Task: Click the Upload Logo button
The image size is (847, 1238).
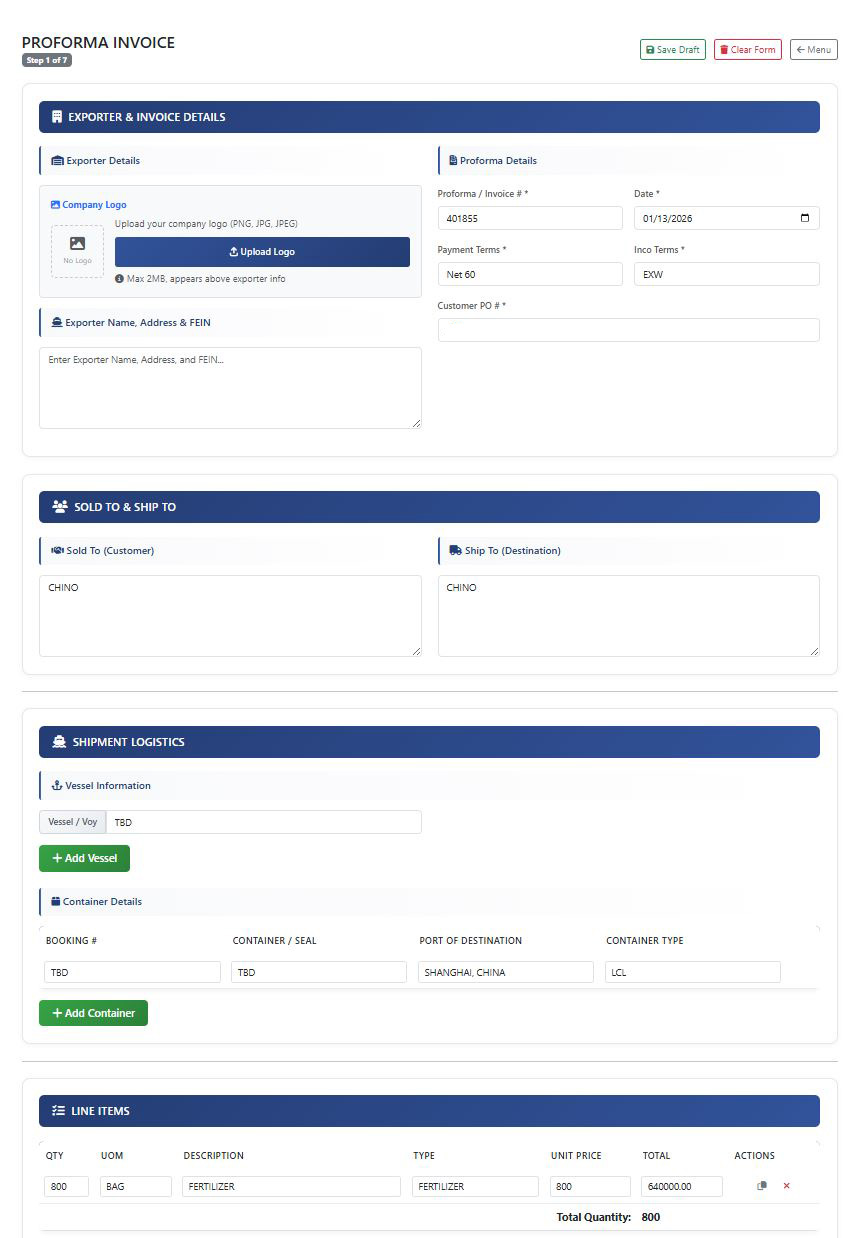Action: click(x=262, y=251)
